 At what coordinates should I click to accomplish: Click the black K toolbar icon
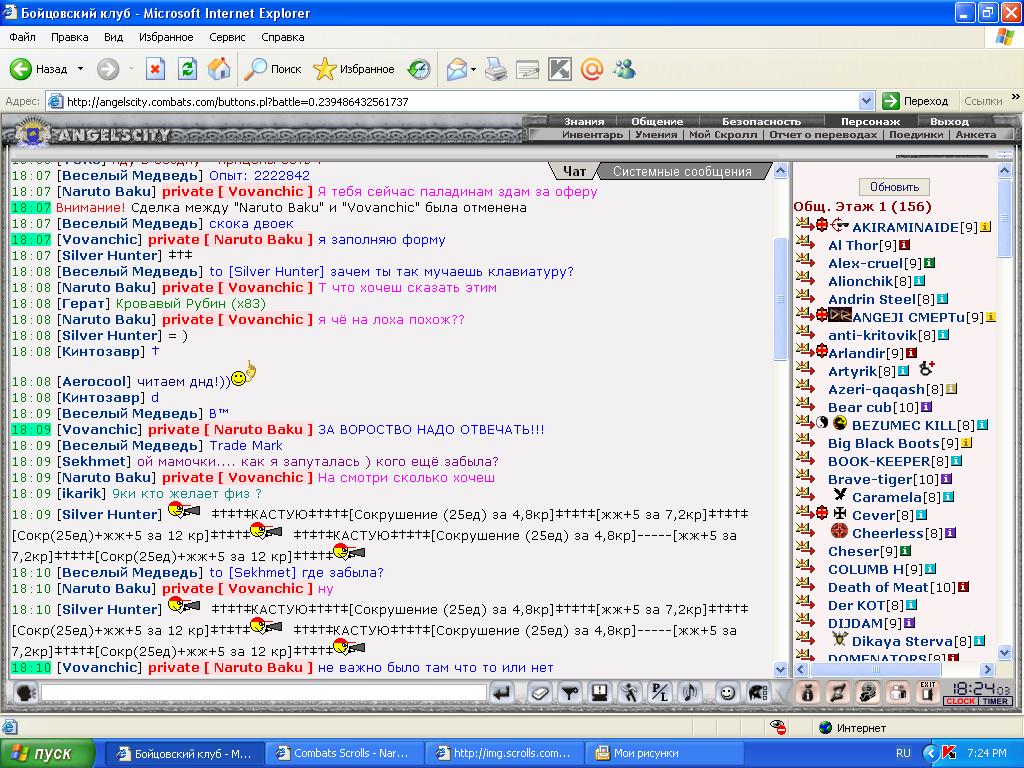pos(560,69)
